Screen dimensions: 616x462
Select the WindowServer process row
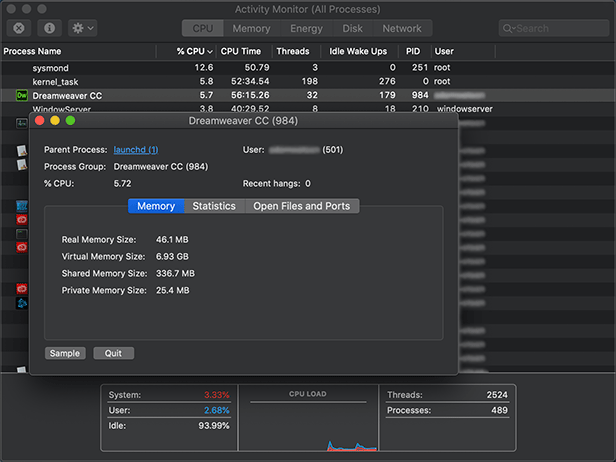pos(308,108)
